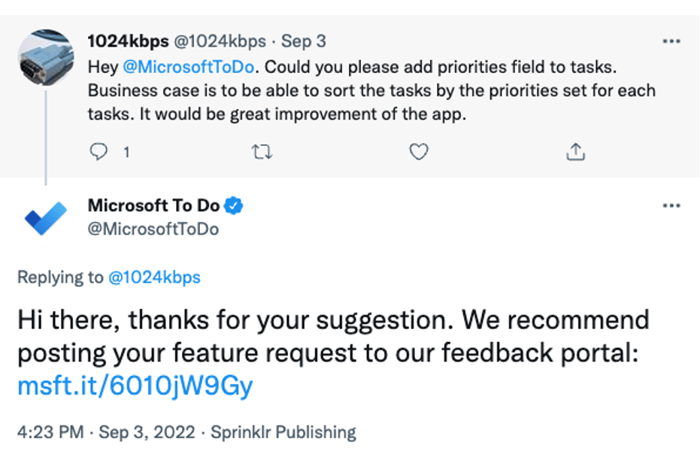
Task: Like the tweet with heart icon
Action: point(419,152)
